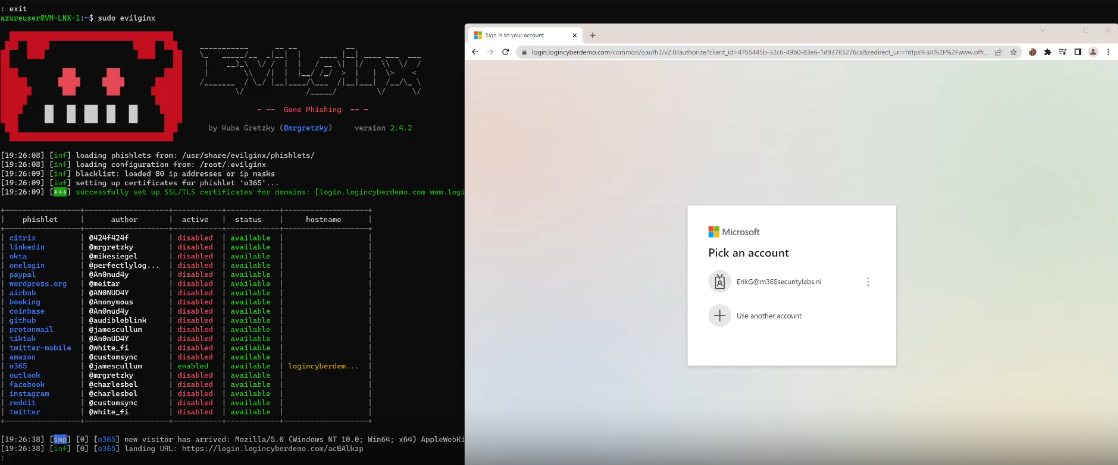Viewport: 1118px width, 465px height.
Task: Click 'github' phishlet name
Action: 23,320
